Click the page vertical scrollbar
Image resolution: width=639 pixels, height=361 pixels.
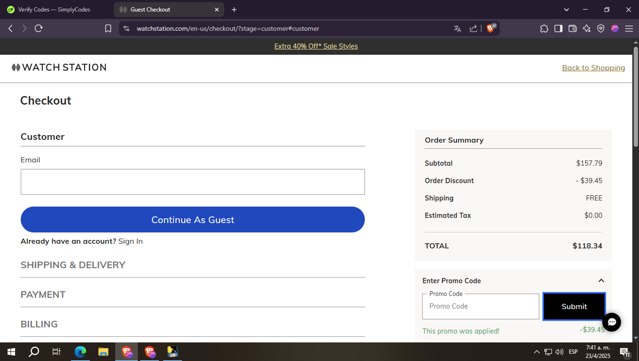(x=635, y=97)
